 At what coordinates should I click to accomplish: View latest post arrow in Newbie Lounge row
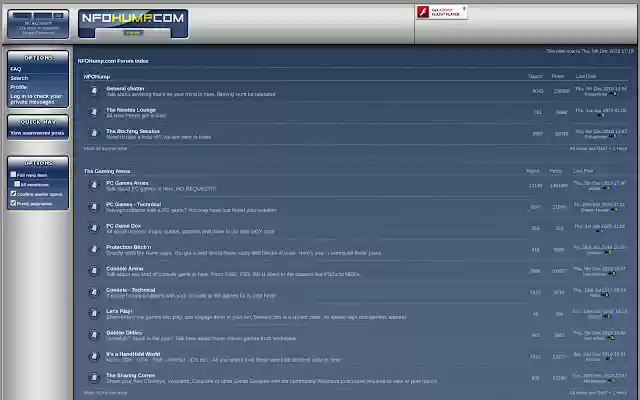pyautogui.click(x=600, y=116)
